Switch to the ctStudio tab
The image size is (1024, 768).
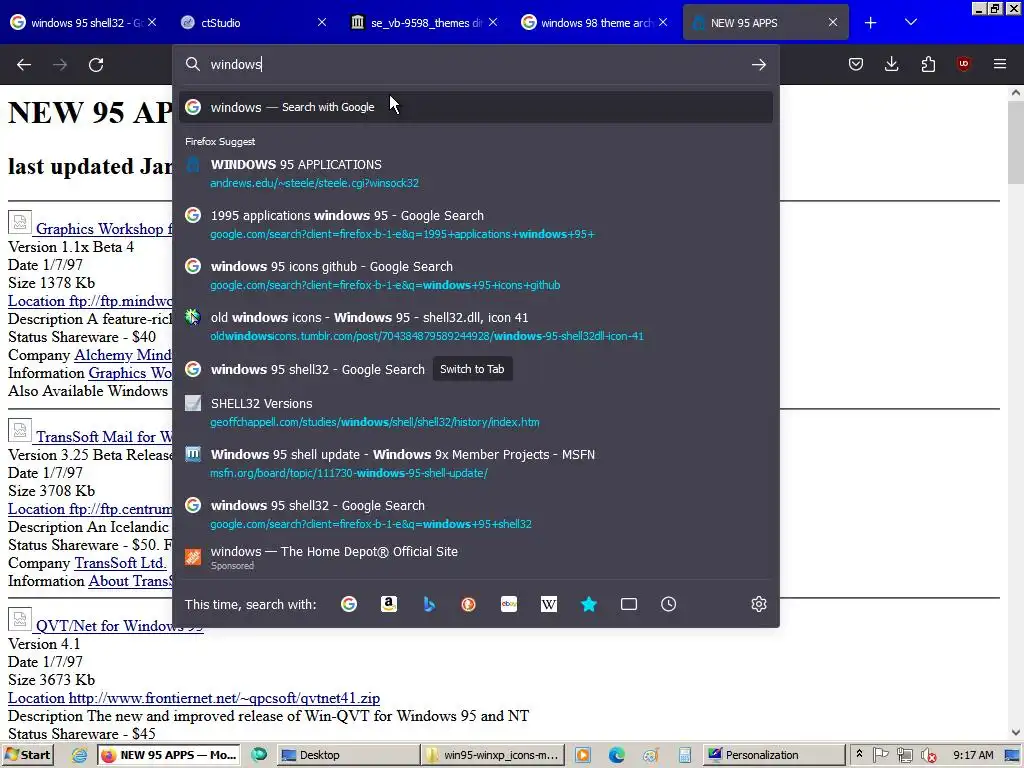click(253, 23)
